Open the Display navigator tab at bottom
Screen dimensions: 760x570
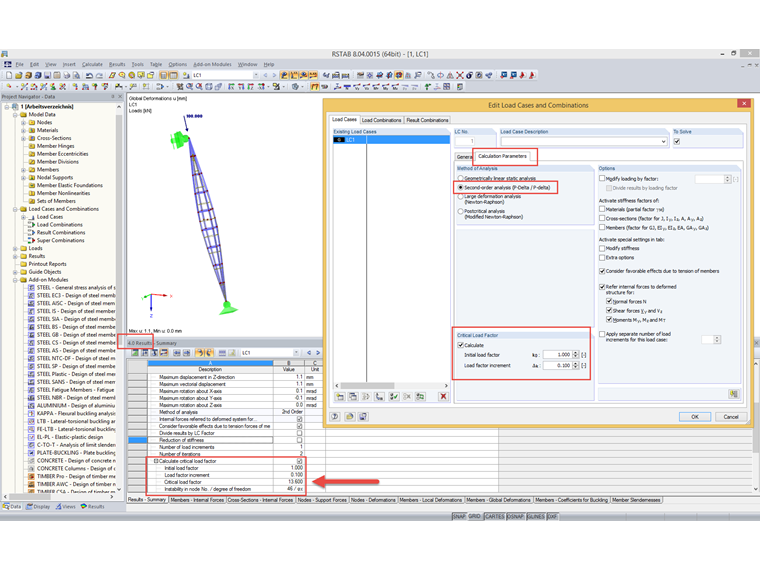(x=38, y=507)
